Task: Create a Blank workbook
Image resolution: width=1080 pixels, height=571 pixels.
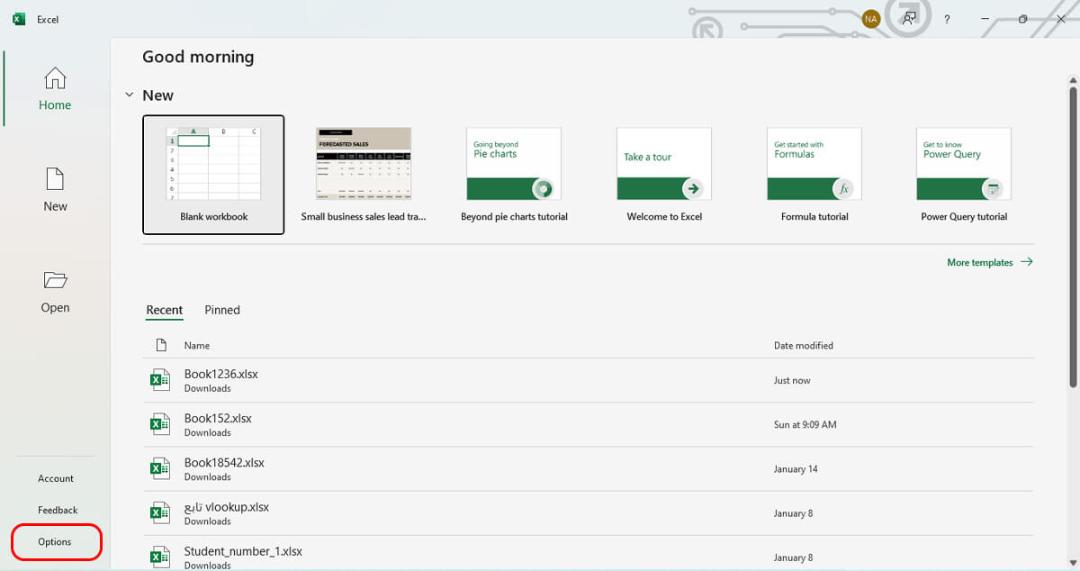Action: point(214,175)
